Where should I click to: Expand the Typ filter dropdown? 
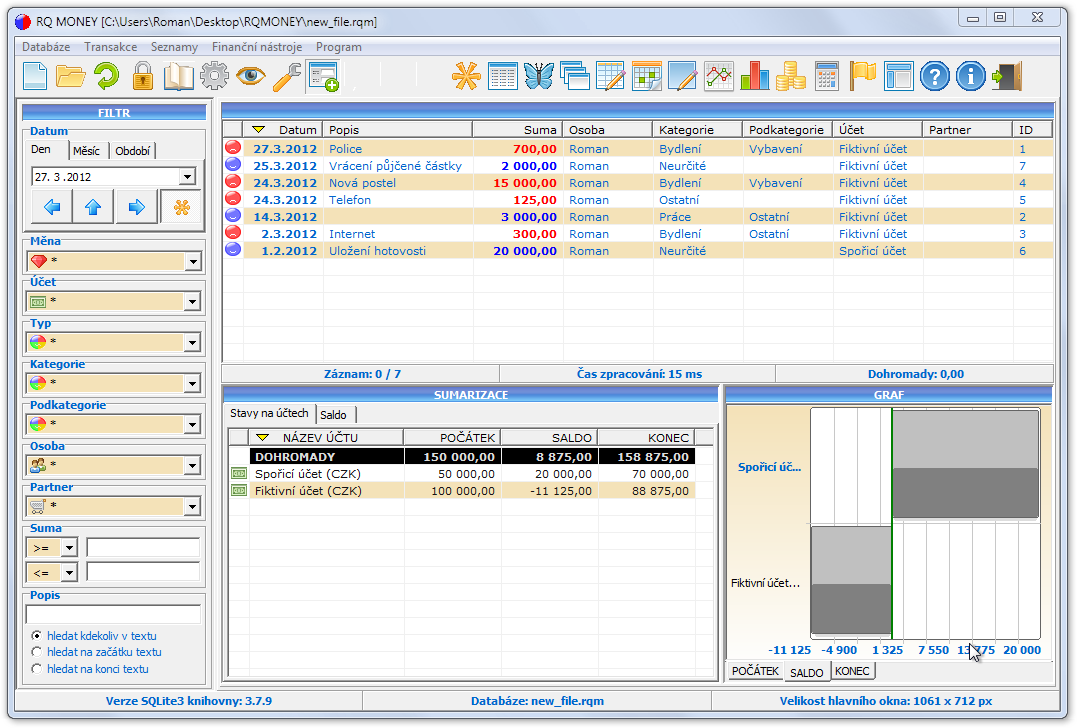(193, 342)
